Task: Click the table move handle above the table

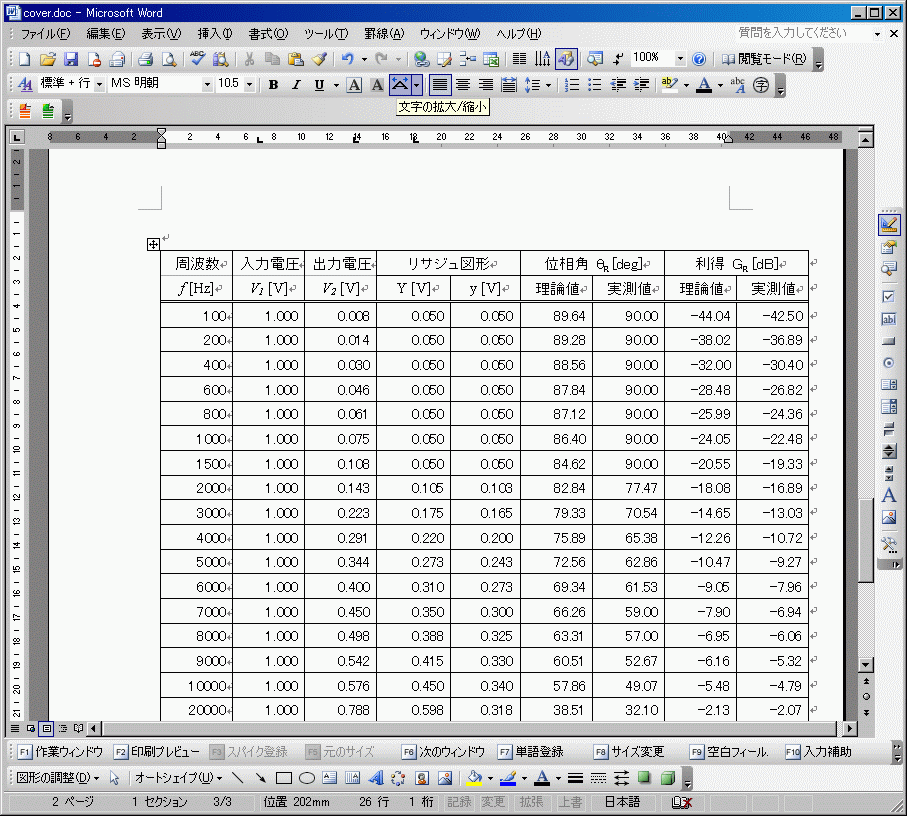Action: click(153, 244)
